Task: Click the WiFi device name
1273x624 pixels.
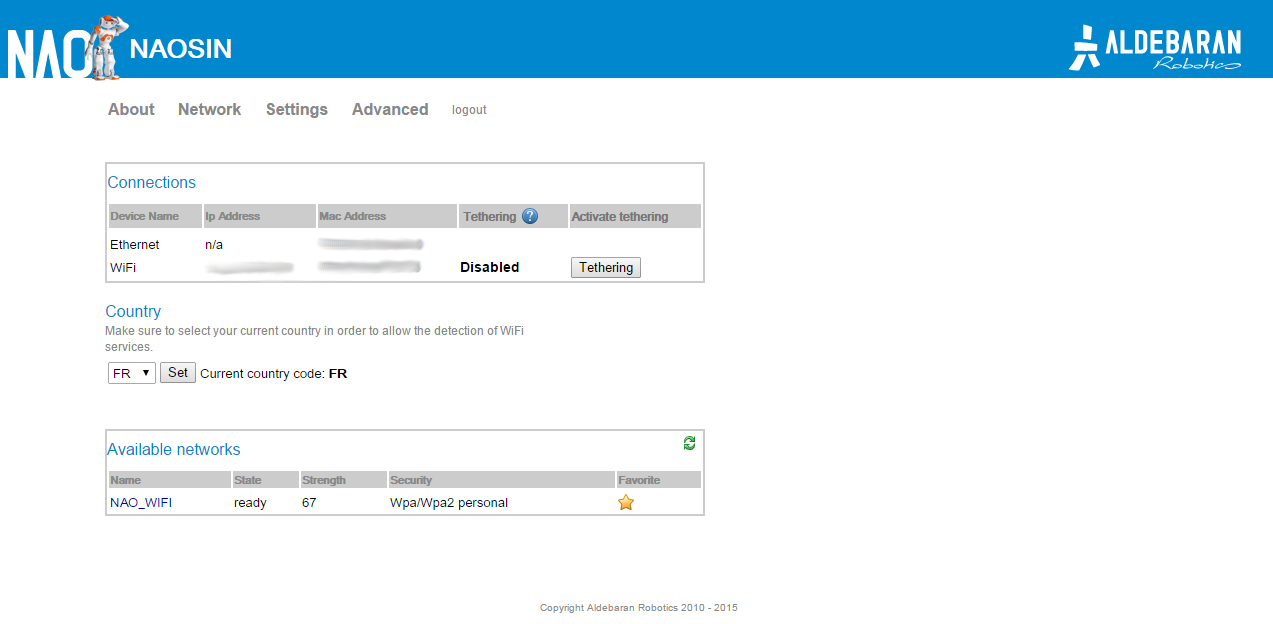Action: [x=123, y=268]
